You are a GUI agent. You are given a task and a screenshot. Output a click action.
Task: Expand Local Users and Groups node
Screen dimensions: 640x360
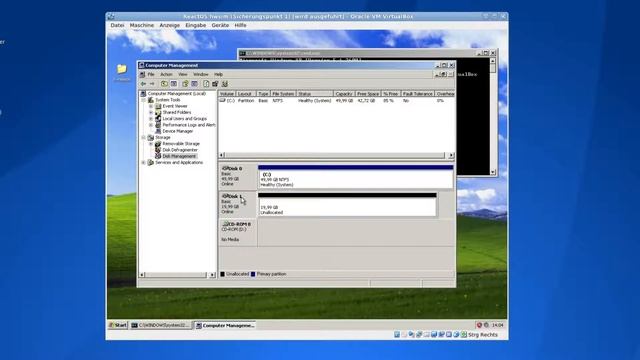coord(151,119)
